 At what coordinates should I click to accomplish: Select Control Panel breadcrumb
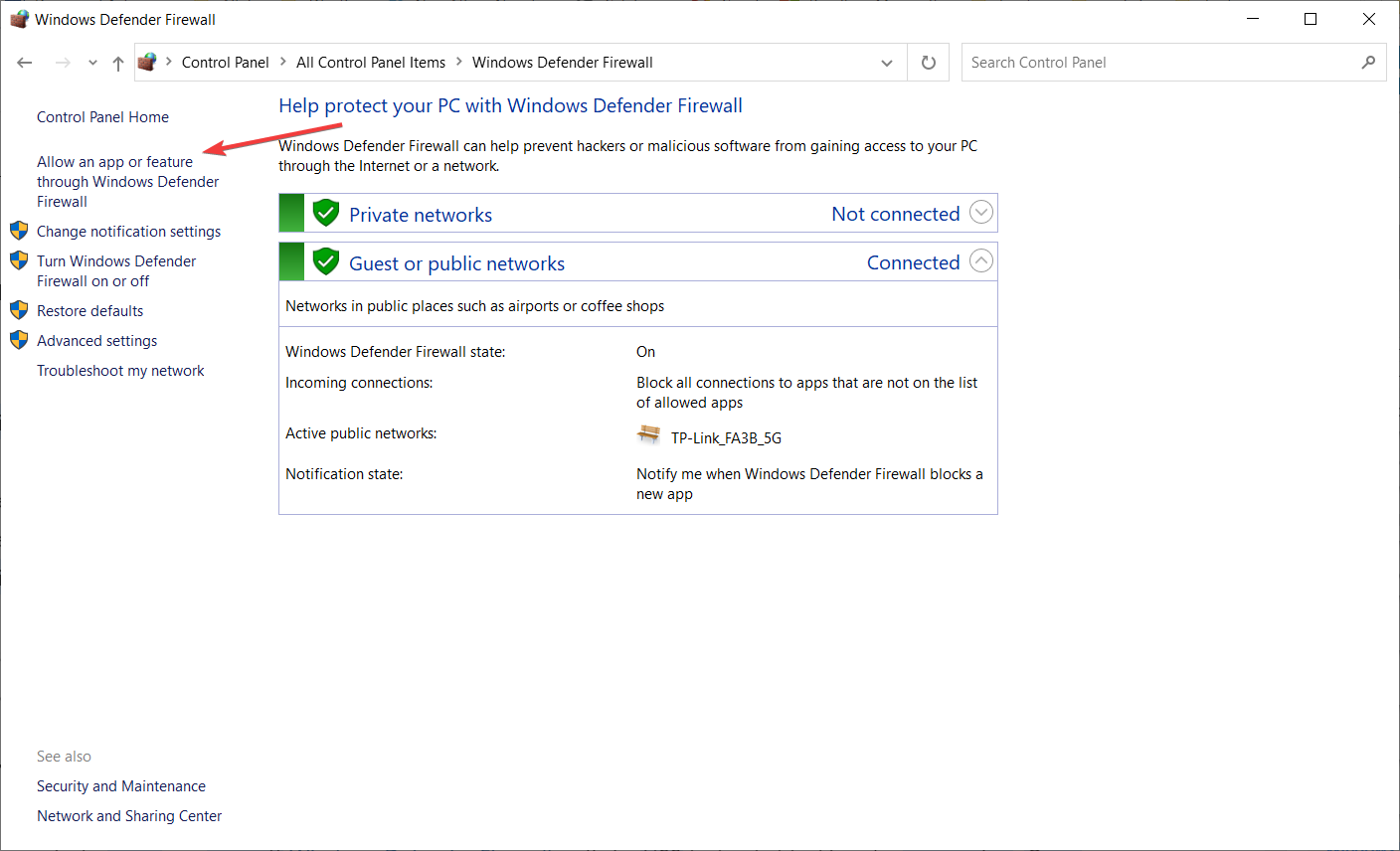click(226, 63)
